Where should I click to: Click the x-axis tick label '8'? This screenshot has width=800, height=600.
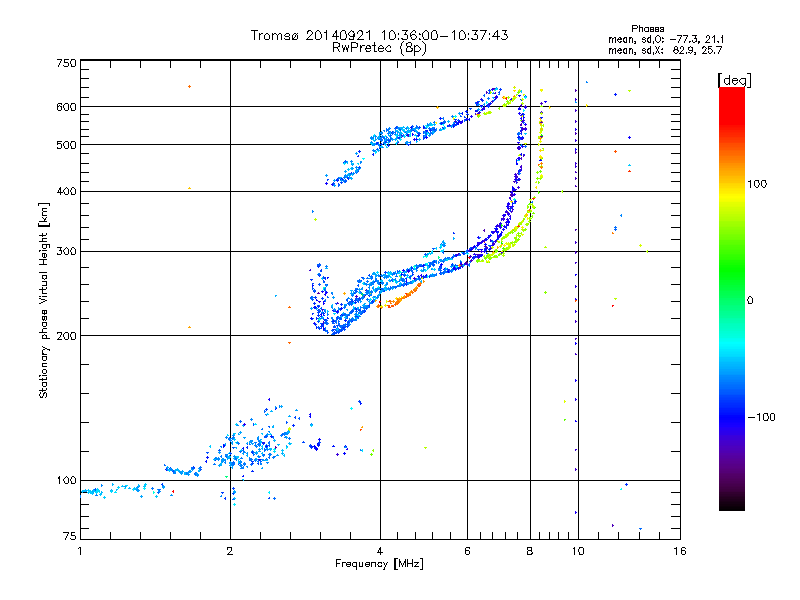coord(530,551)
